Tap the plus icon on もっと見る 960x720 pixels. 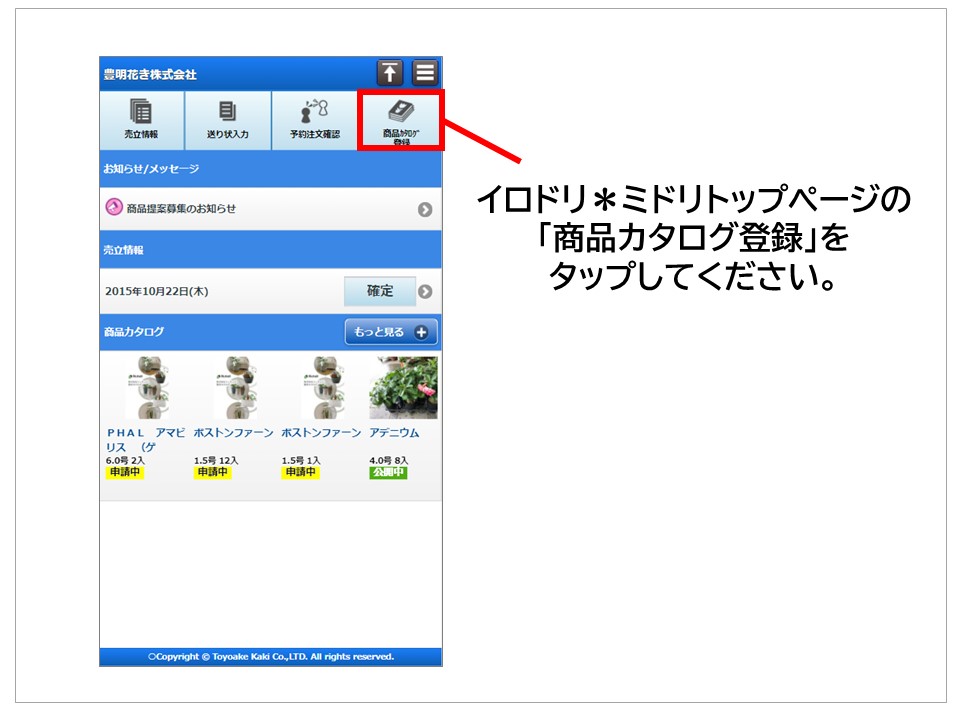tap(420, 333)
